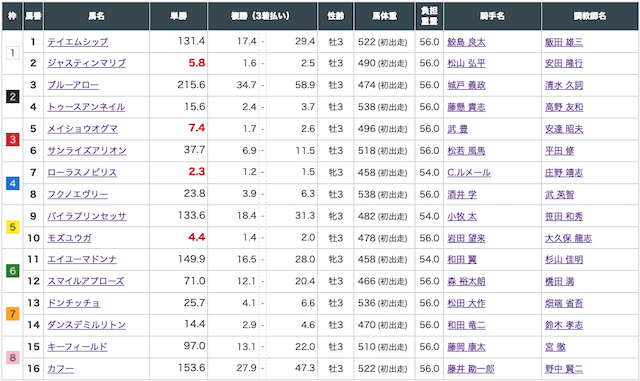Click the green bracket 6 icon
The width and height of the screenshot is (640, 381).
(13, 270)
